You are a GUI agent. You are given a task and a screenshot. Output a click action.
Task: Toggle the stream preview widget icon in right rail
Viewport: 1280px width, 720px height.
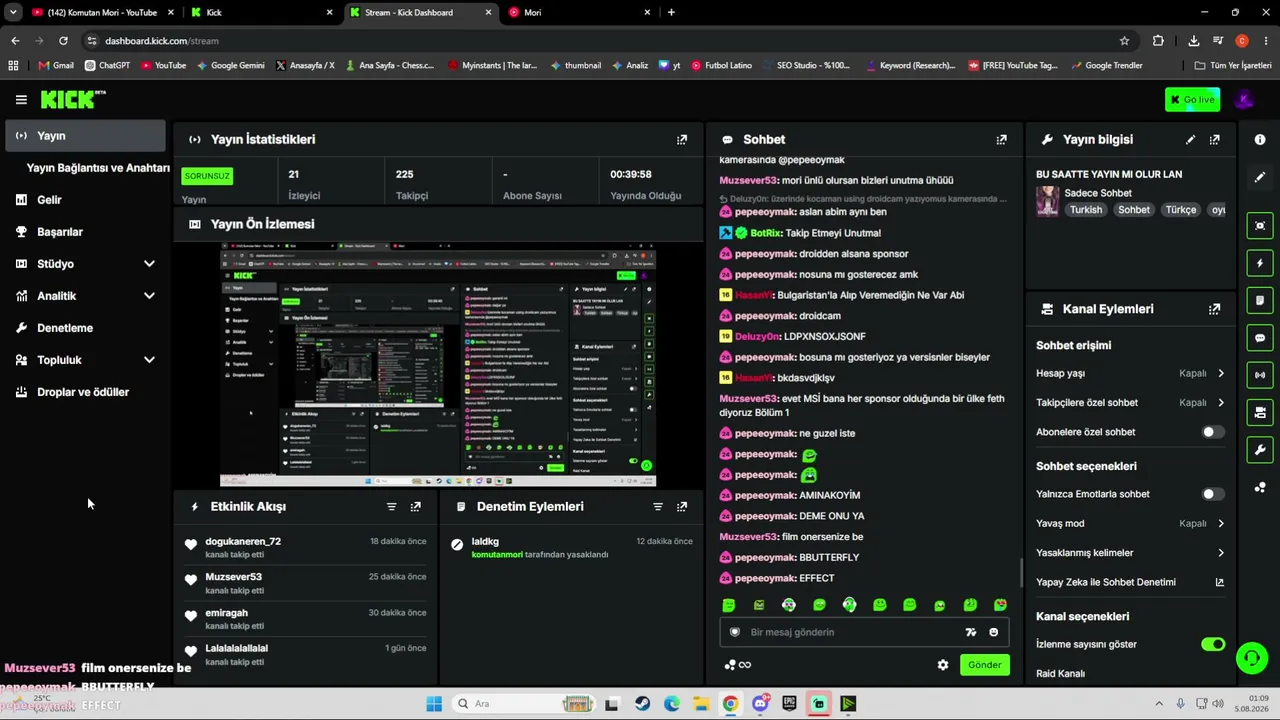coord(1260,225)
